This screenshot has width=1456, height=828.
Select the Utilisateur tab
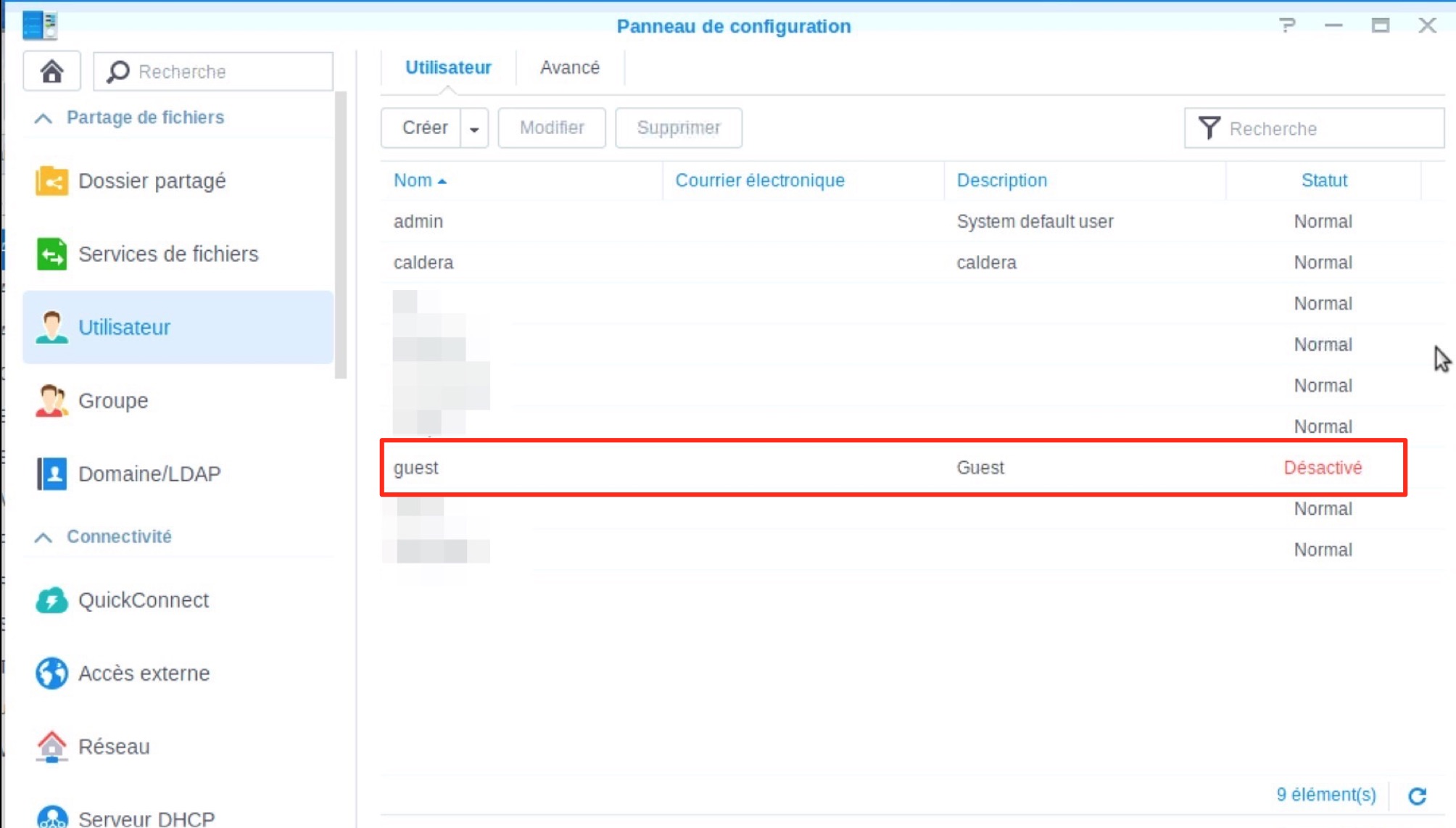[x=447, y=67]
